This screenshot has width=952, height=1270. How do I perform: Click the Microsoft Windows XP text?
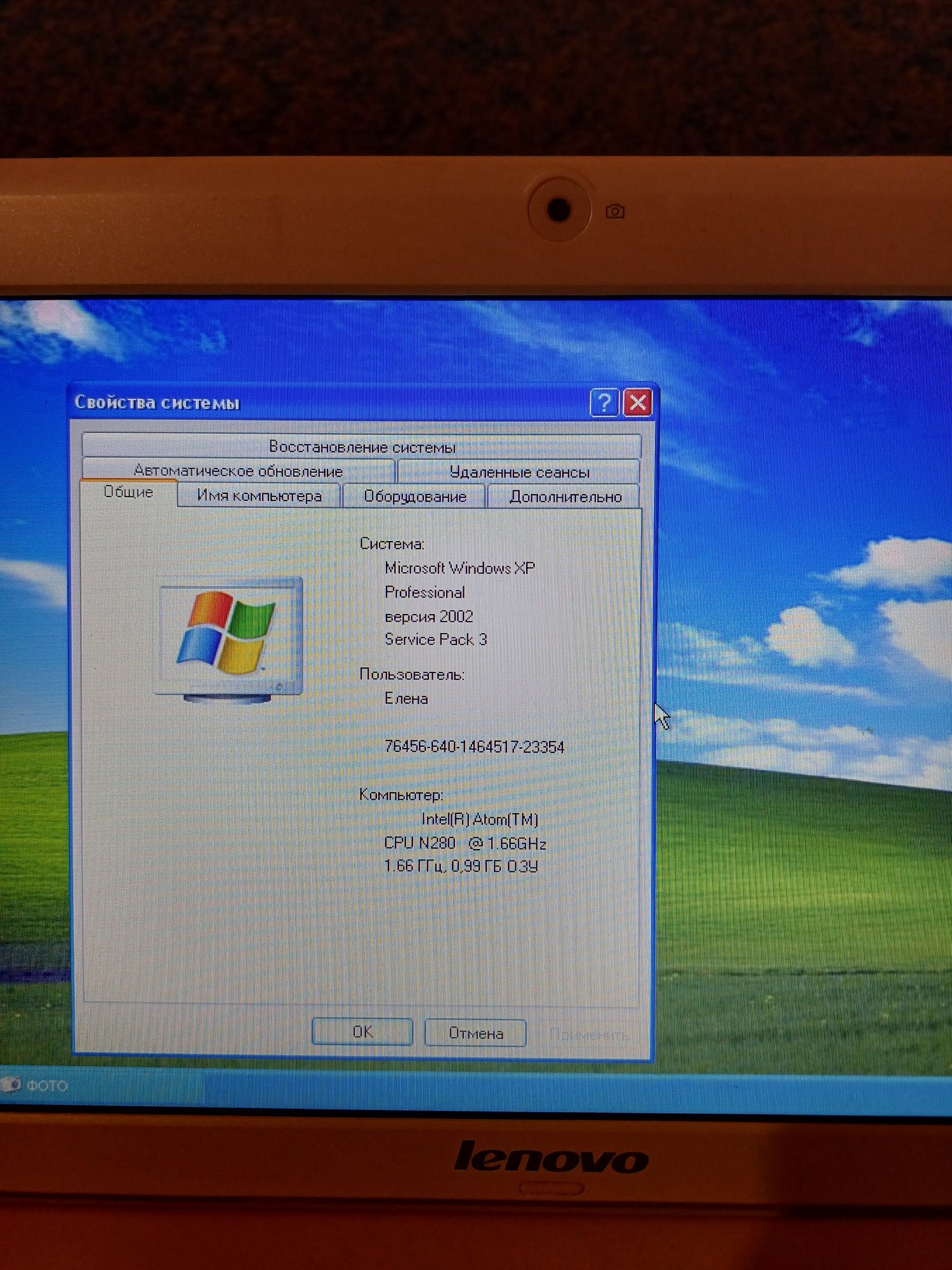[x=459, y=568]
